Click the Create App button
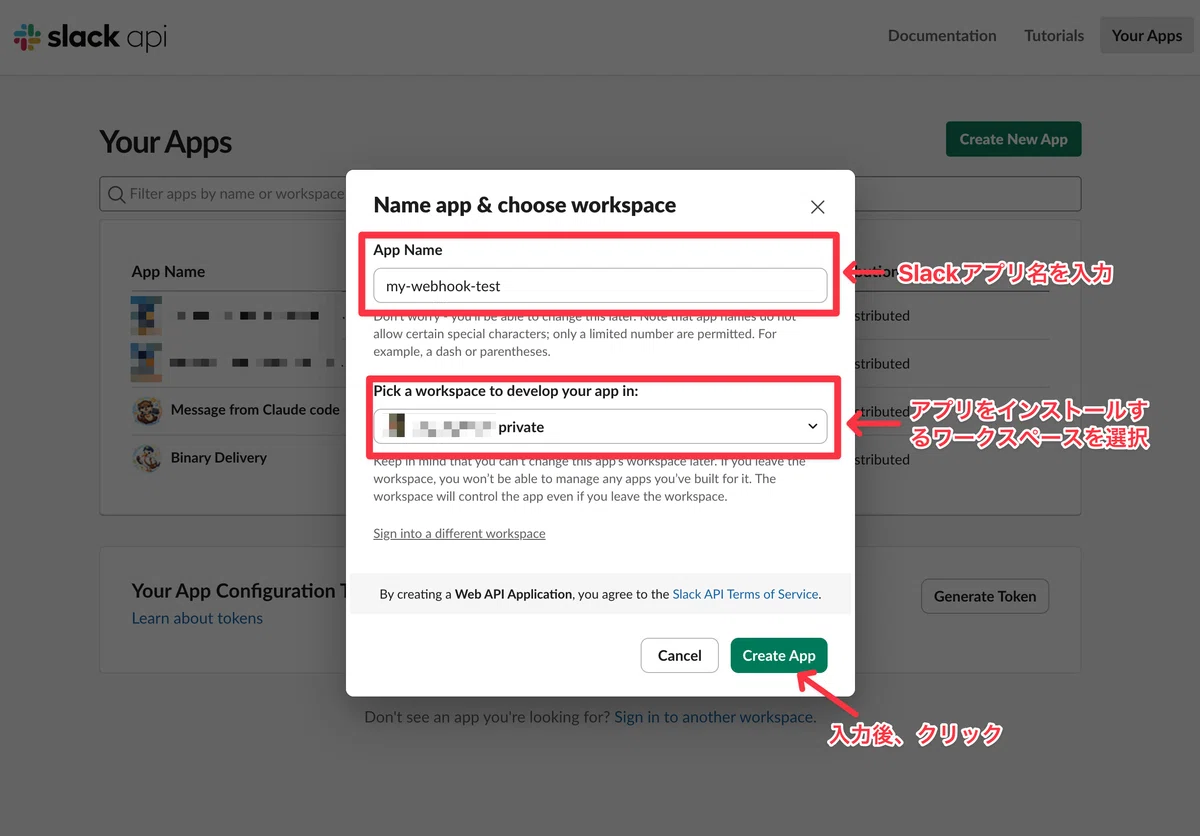Viewport: 1200px width, 836px height. coord(779,655)
